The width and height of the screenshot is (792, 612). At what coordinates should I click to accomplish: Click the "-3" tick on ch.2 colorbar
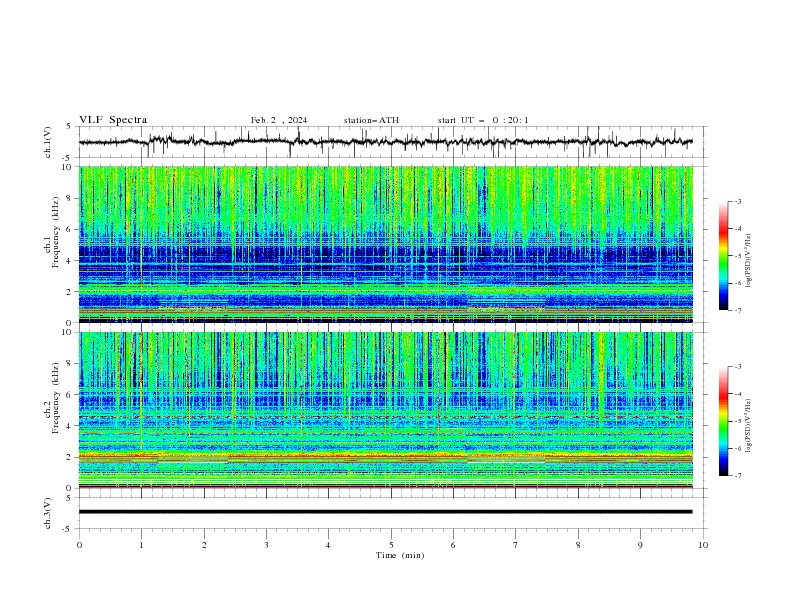tap(737, 367)
